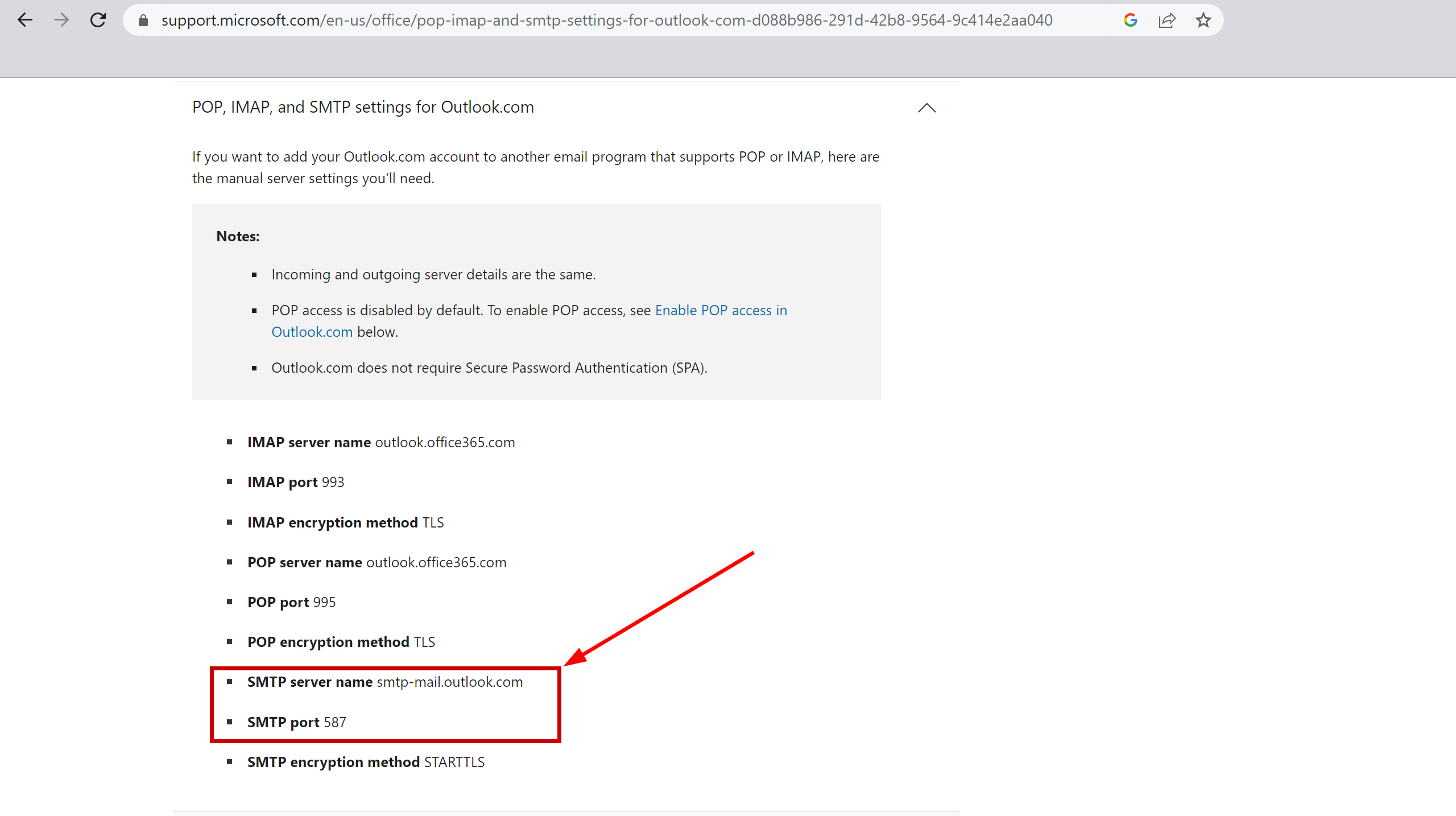Click the collapse section chevron icon

(926, 107)
